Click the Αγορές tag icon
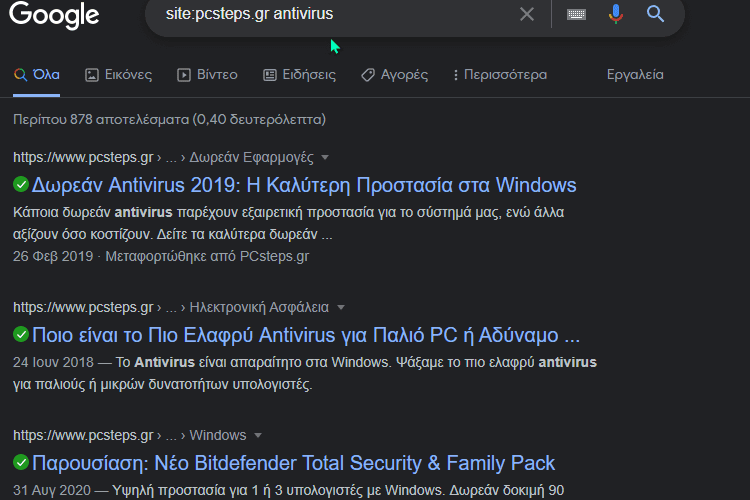750x500 pixels. 368,75
